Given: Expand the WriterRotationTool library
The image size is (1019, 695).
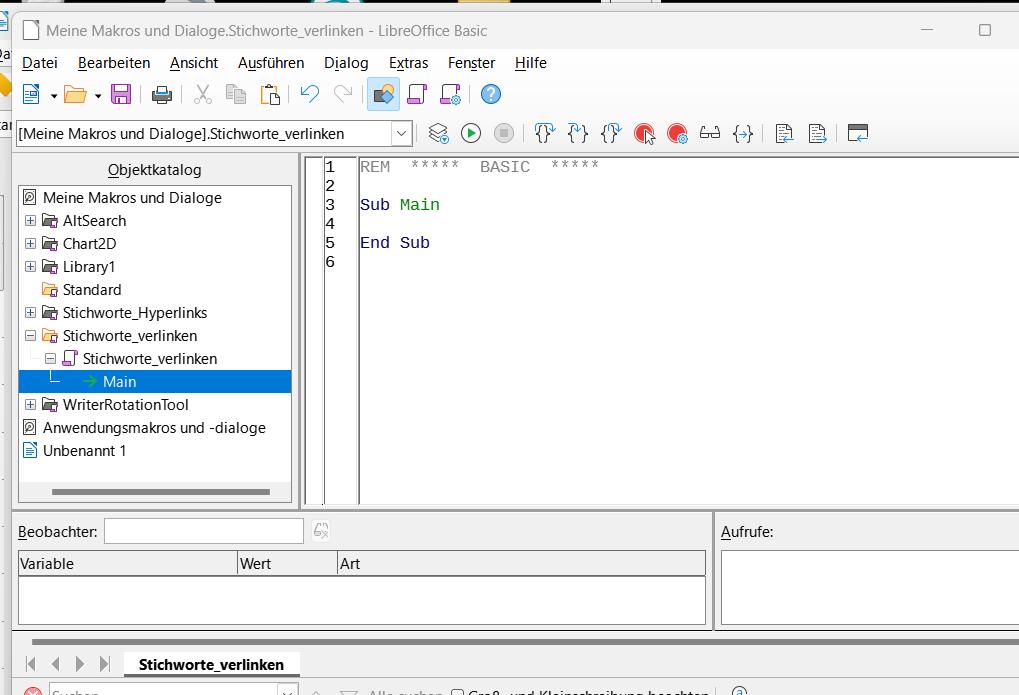Looking at the screenshot, I should pos(30,405).
